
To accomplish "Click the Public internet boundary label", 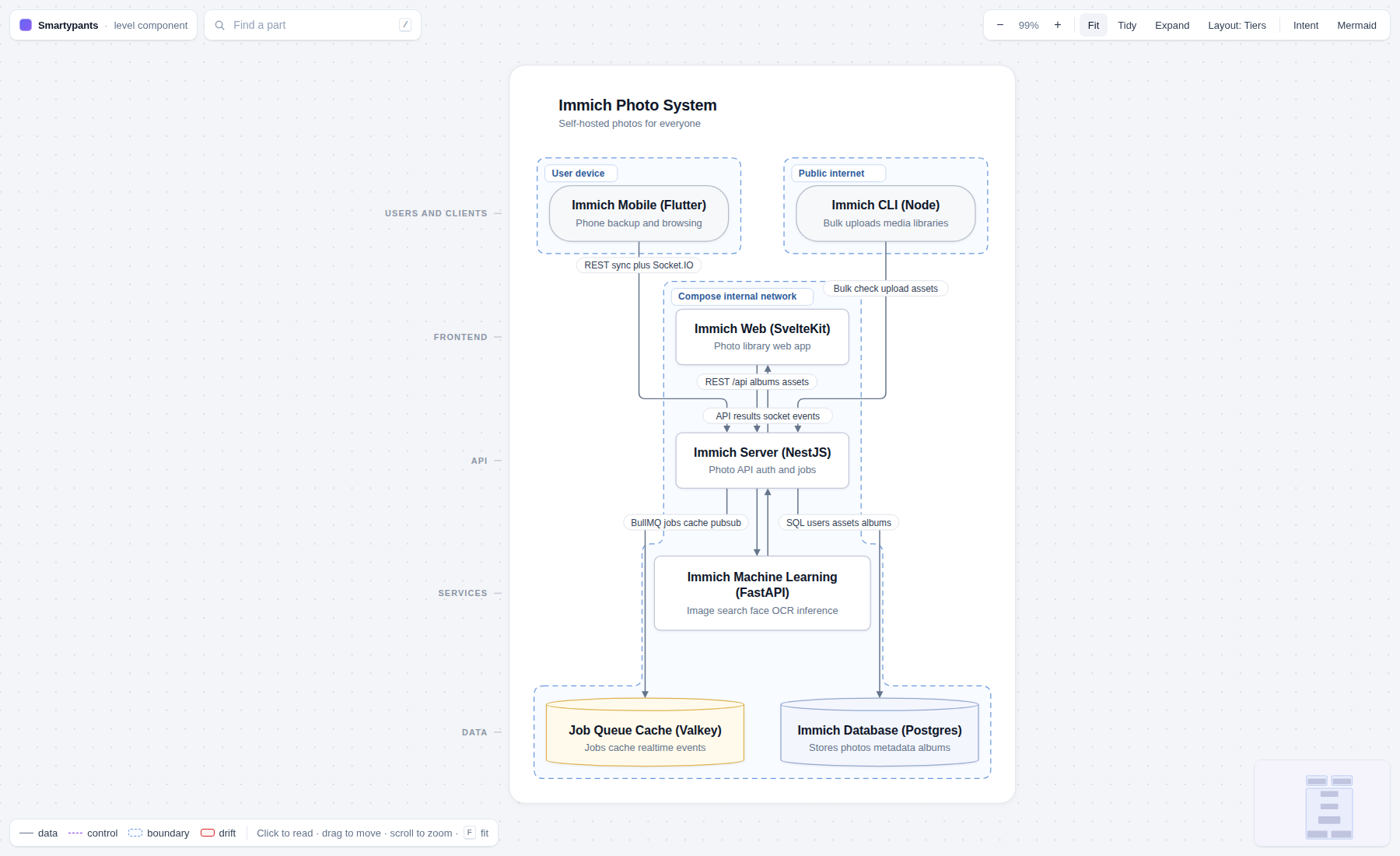I will pos(838,174).
